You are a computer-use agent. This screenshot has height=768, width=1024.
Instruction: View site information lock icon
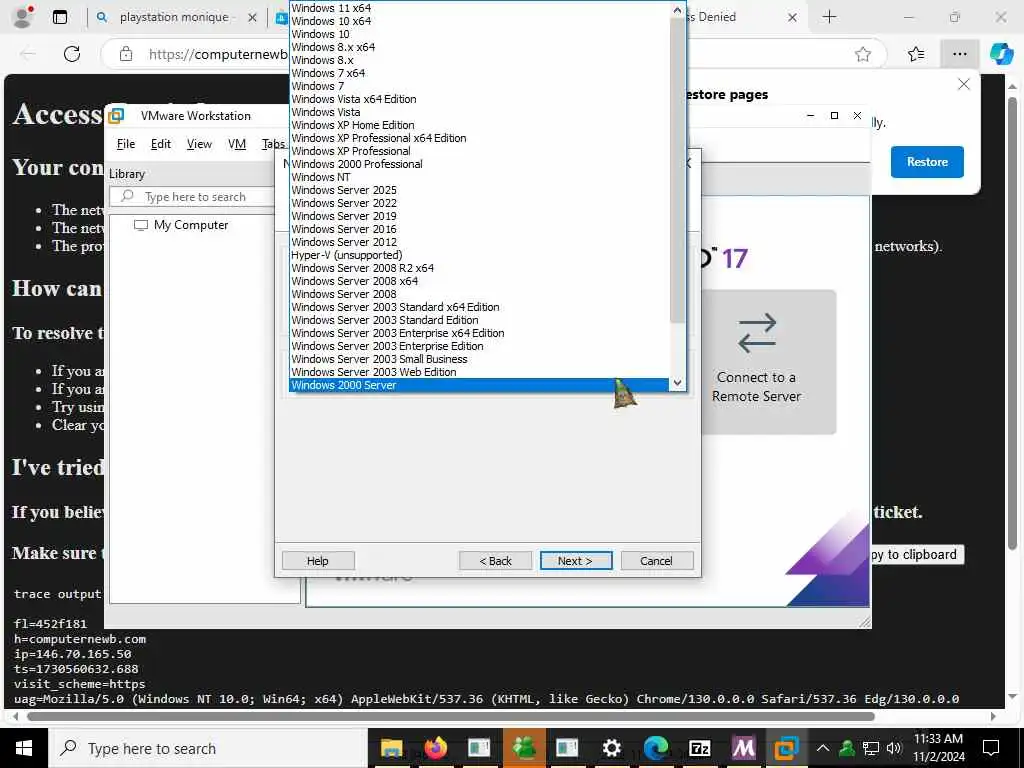point(126,54)
